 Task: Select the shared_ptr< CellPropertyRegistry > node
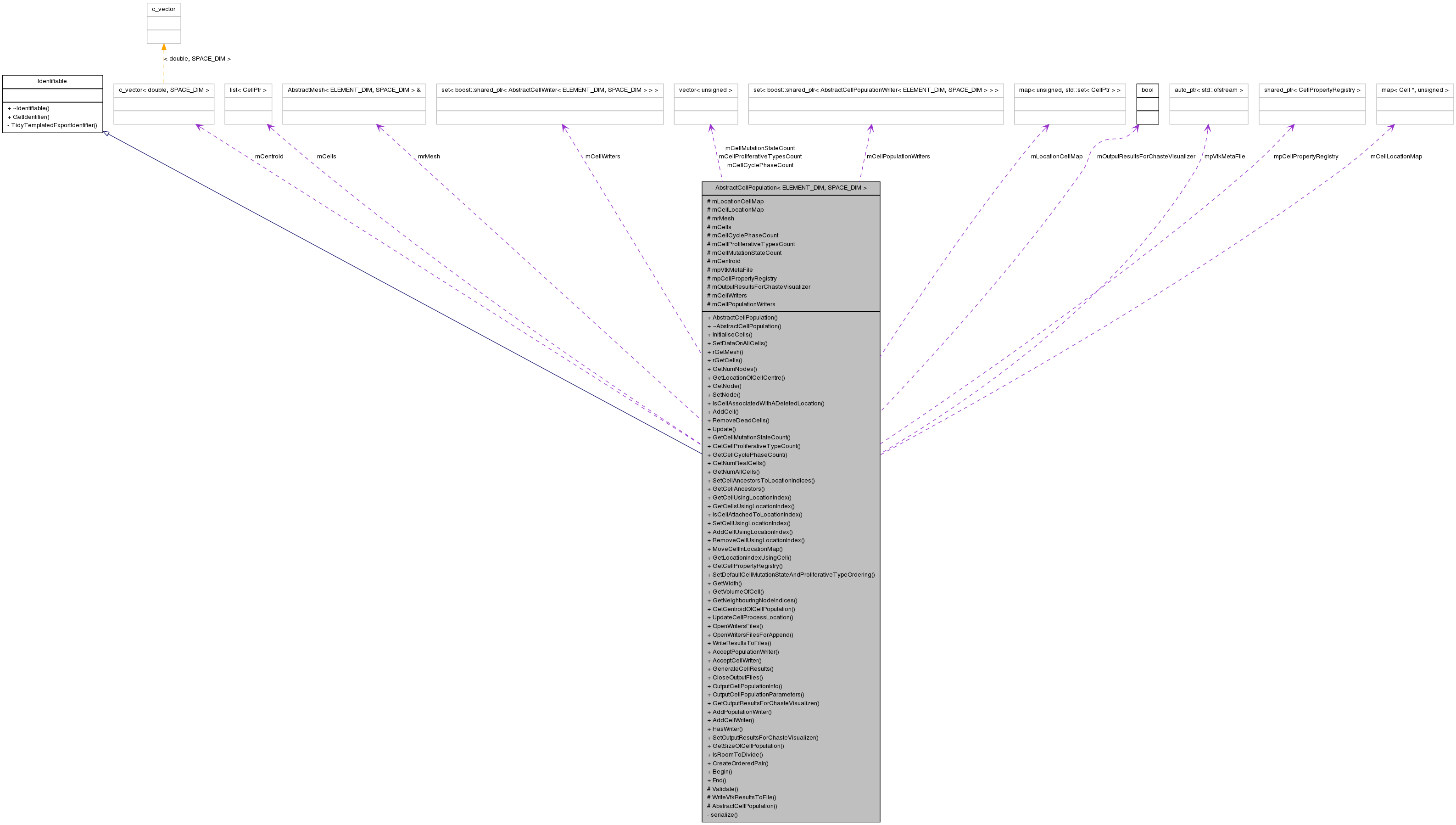[x=1311, y=90]
